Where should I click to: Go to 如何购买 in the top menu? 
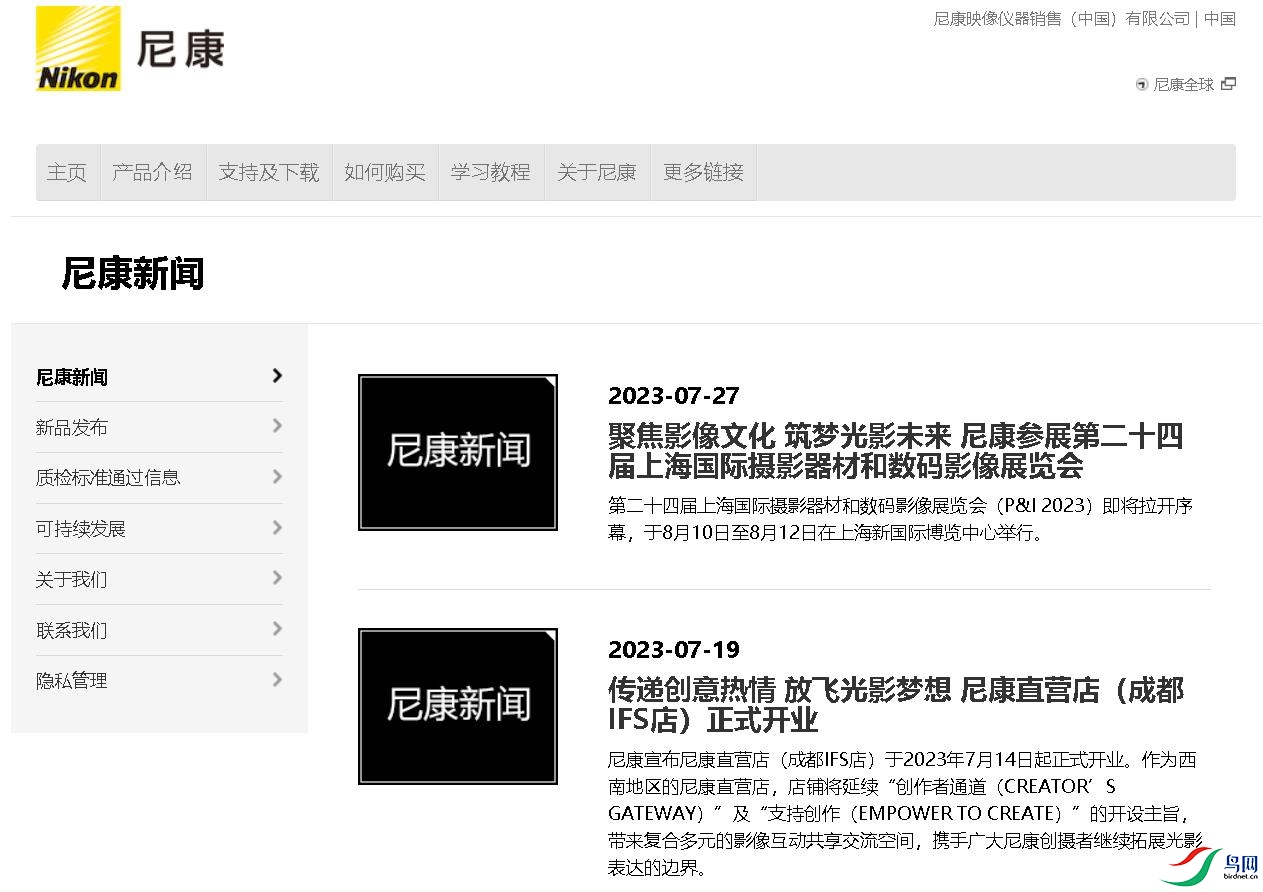(385, 172)
